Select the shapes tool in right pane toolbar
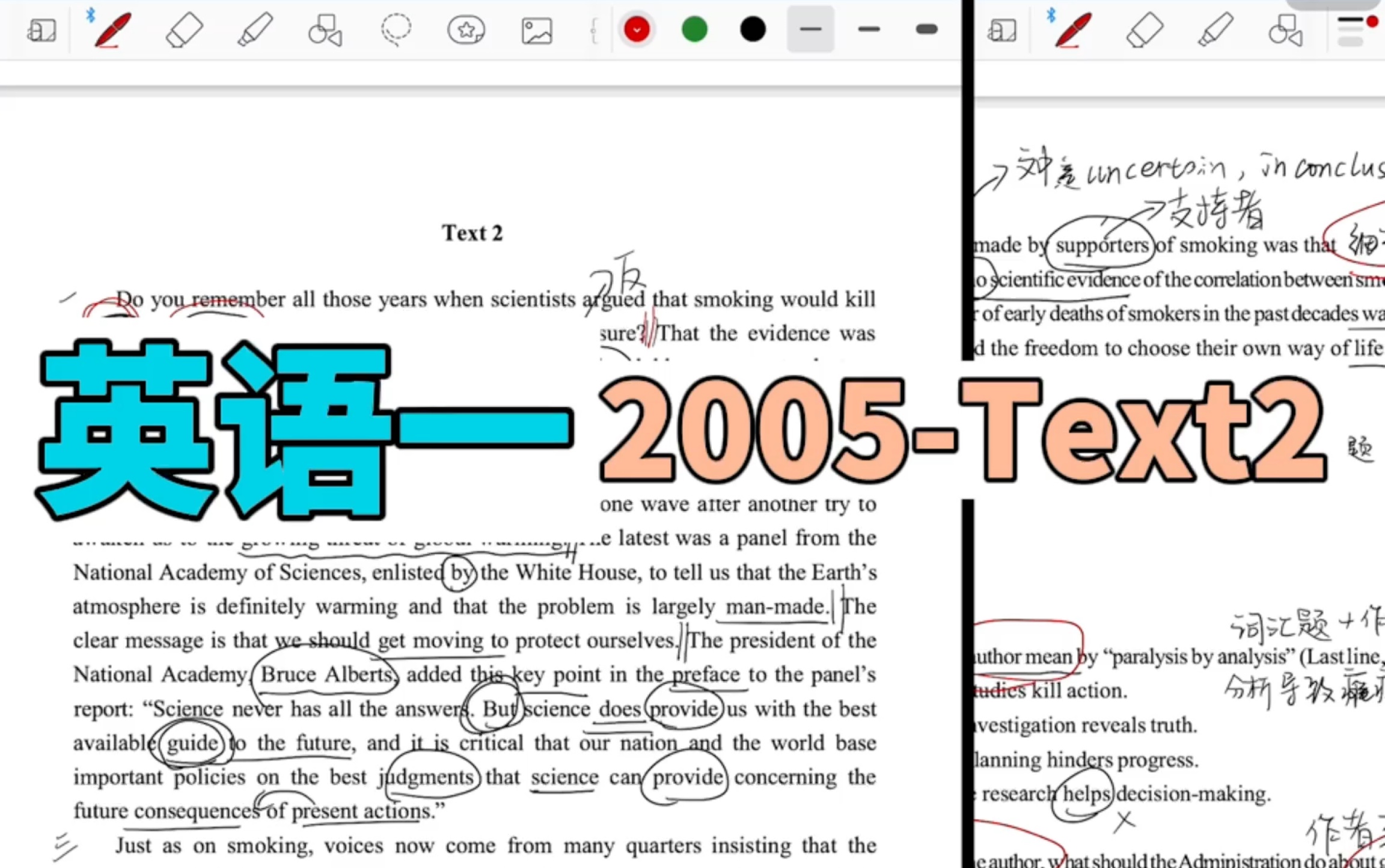Viewport: 1385px width, 868px height. coord(1286,30)
